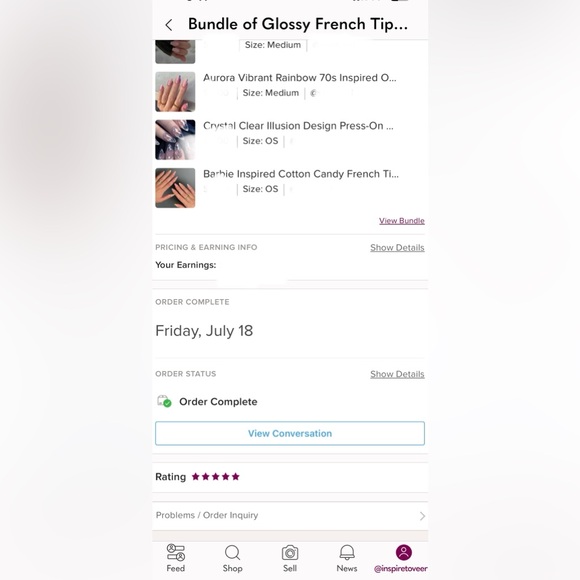Tap the Sell camera icon
The image size is (580, 580).
pos(290,553)
